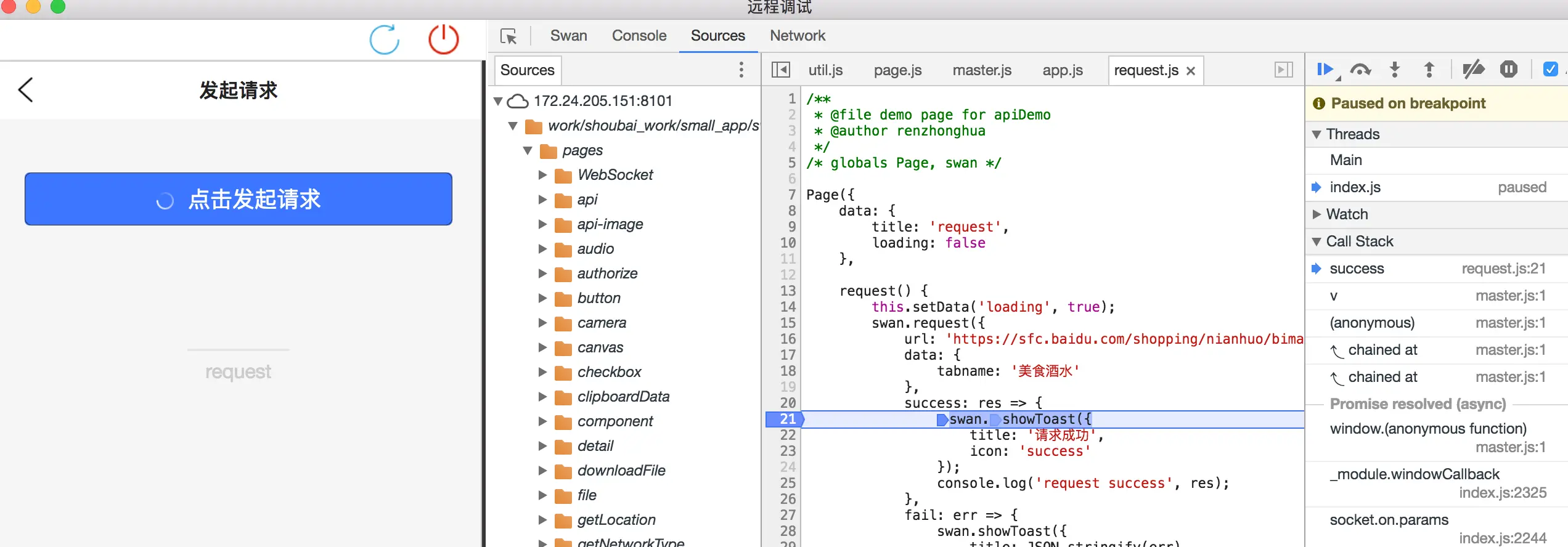1568x547 pixels.
Task: Step into next function call
Action: [1395, 70]
